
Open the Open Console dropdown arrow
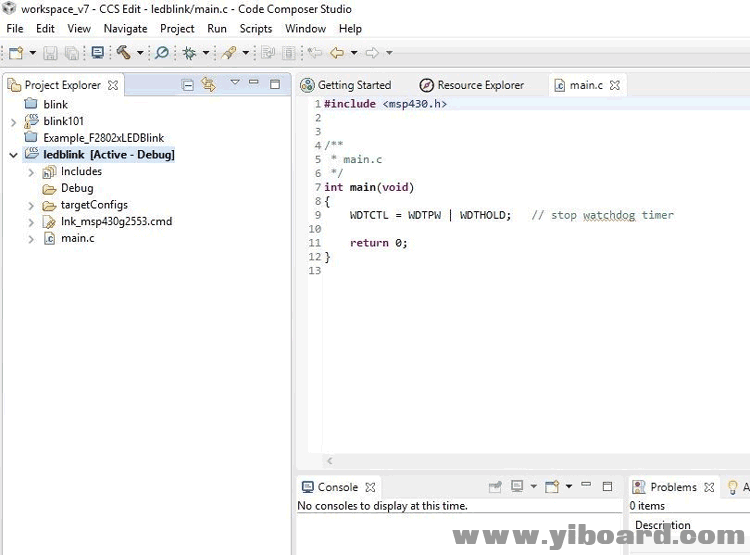click(569, 487)
